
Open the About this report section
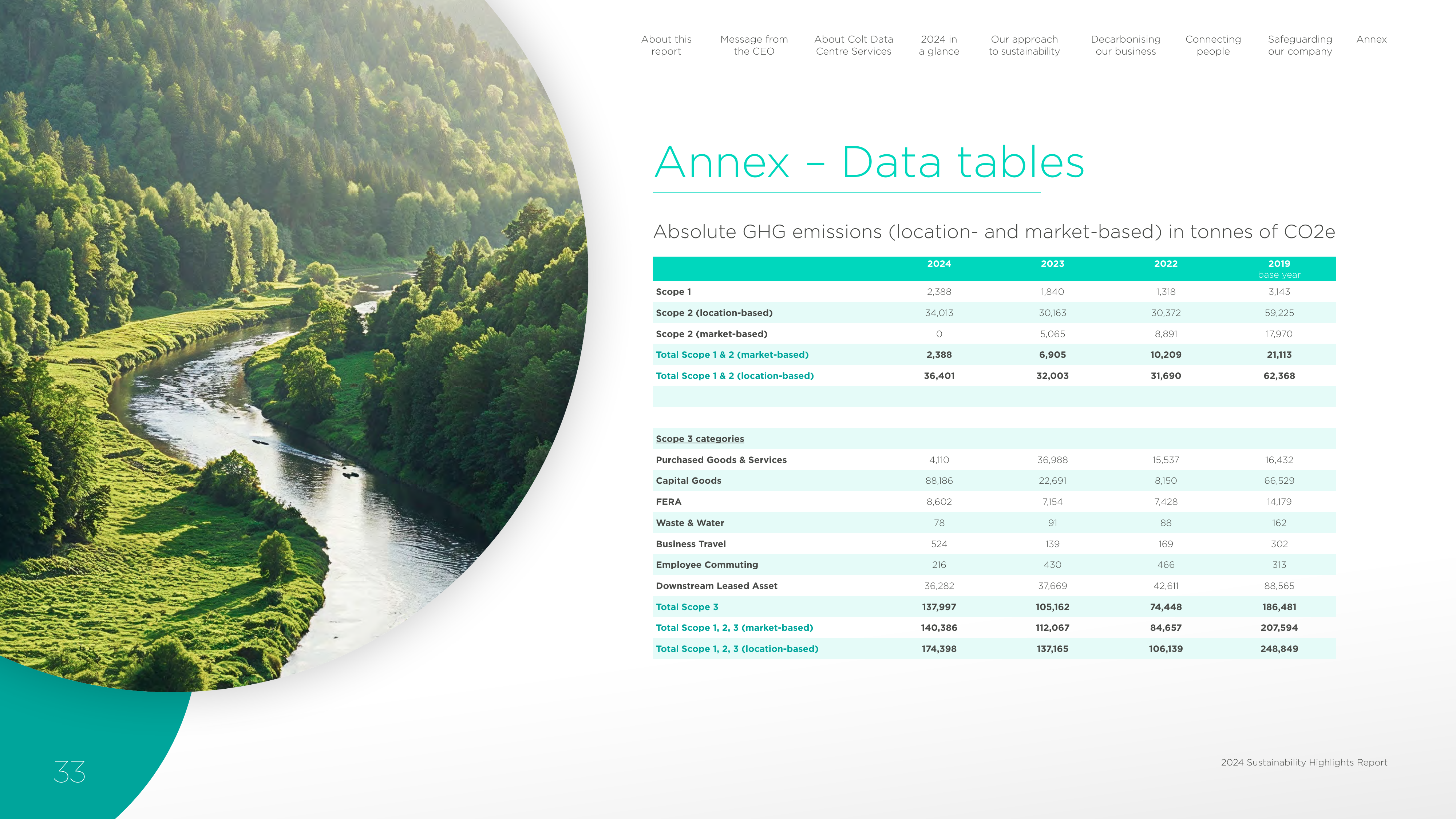click(666, 45)
